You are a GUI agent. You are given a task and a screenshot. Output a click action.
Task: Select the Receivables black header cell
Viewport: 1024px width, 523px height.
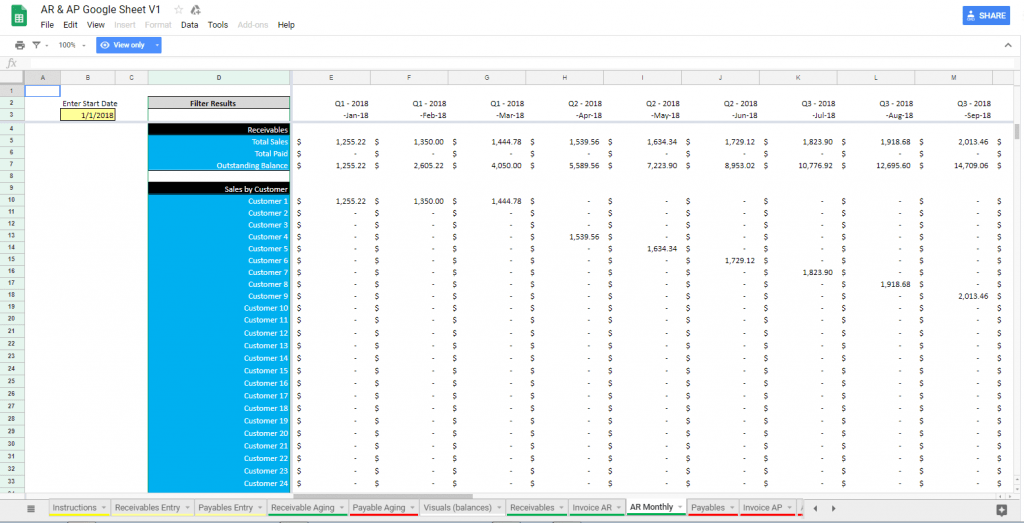[219, 129]
